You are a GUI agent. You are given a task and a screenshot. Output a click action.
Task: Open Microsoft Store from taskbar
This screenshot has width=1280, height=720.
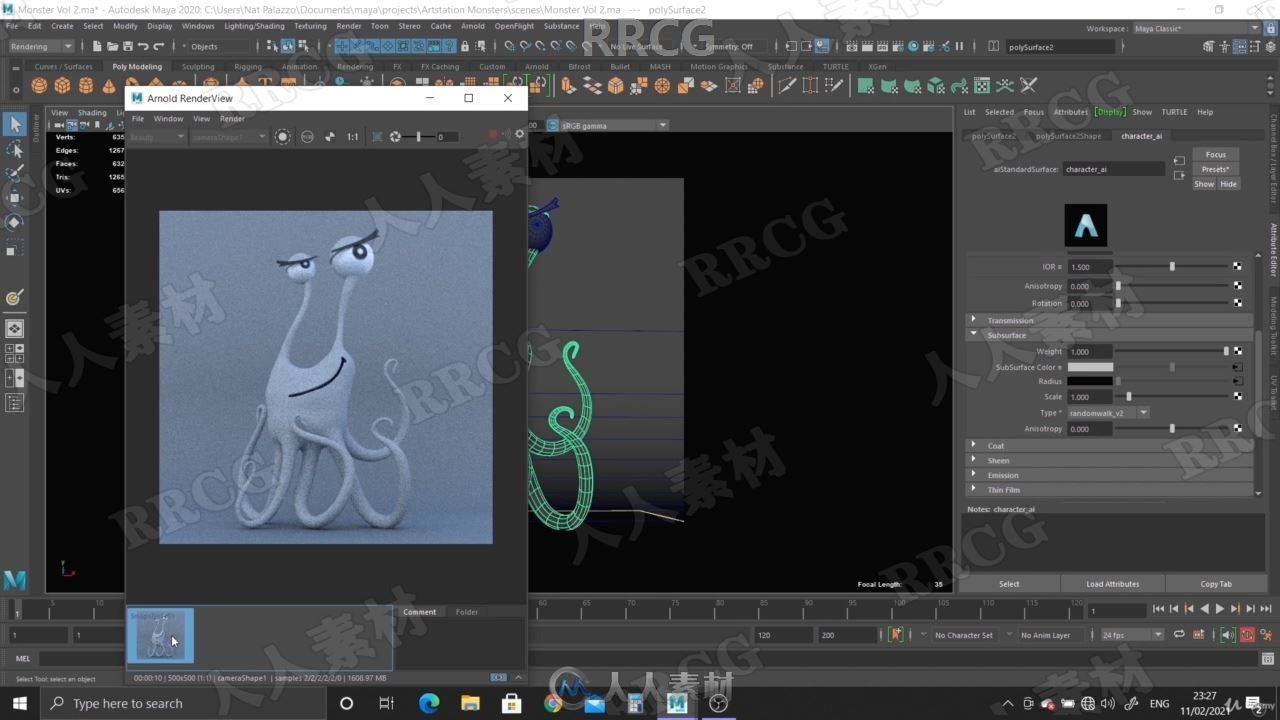point(511,703)
